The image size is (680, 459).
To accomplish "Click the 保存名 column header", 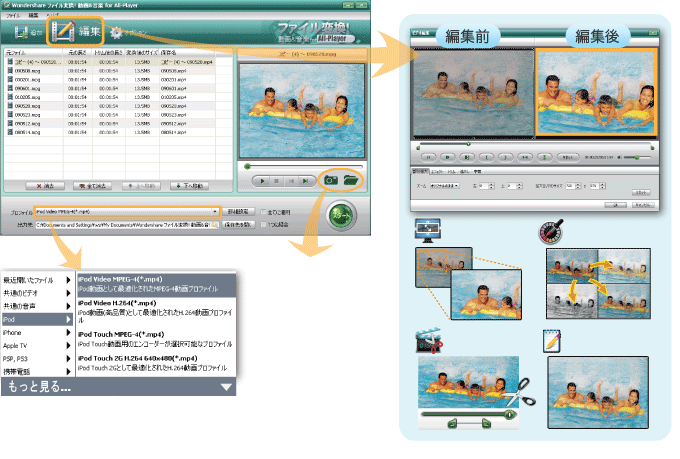I will pyautogui.click(x=187, y=52).
